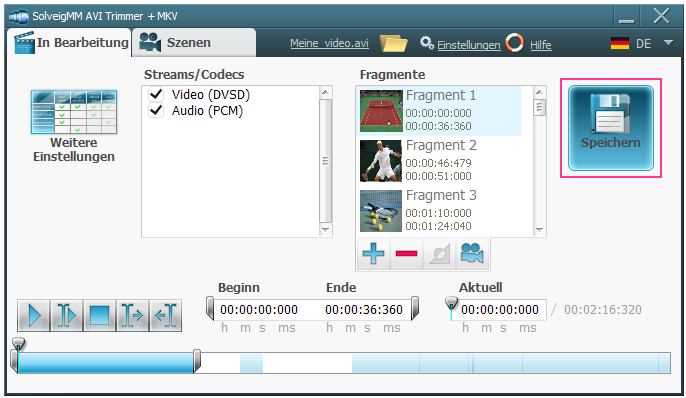The height and width of the screenshot is (398, 686).
Task: Open the Hilfe link
Action: (541, 45)
